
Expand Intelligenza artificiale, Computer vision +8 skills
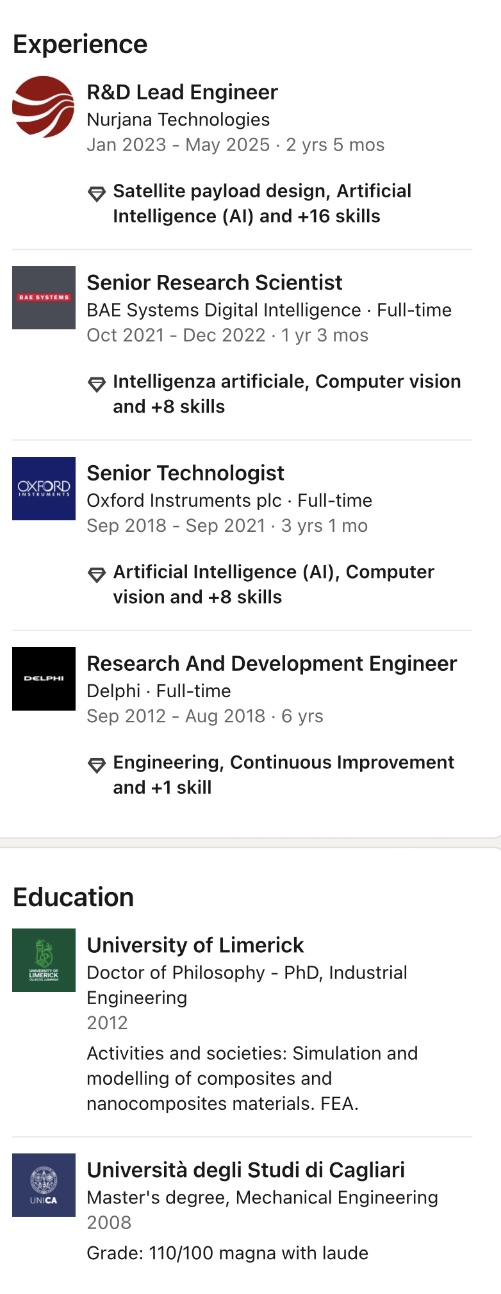(x=287, y=394)
